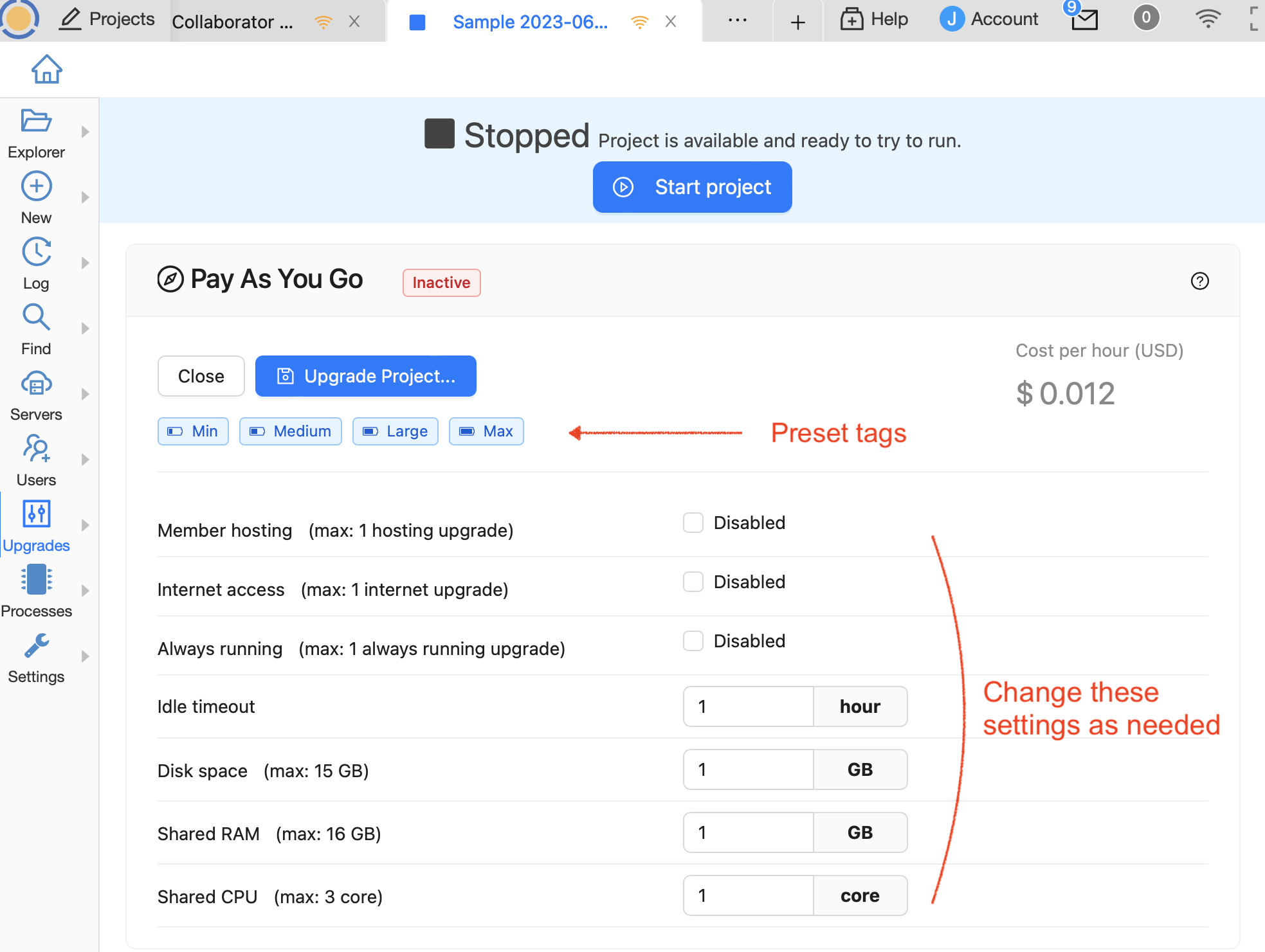The height and width of the screenshot is (952, 1265).
Task: Open the Settings wrench icon
Action: tap(36, 646)
